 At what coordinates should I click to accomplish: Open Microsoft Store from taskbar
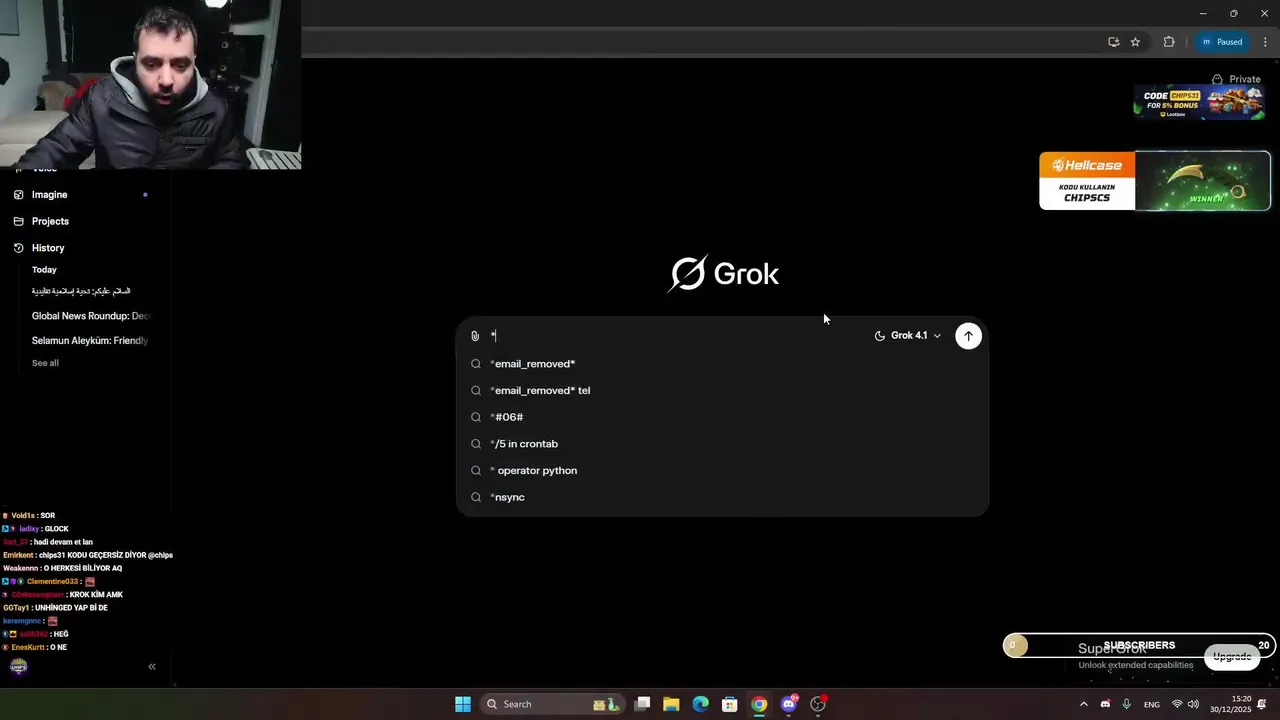730,704
